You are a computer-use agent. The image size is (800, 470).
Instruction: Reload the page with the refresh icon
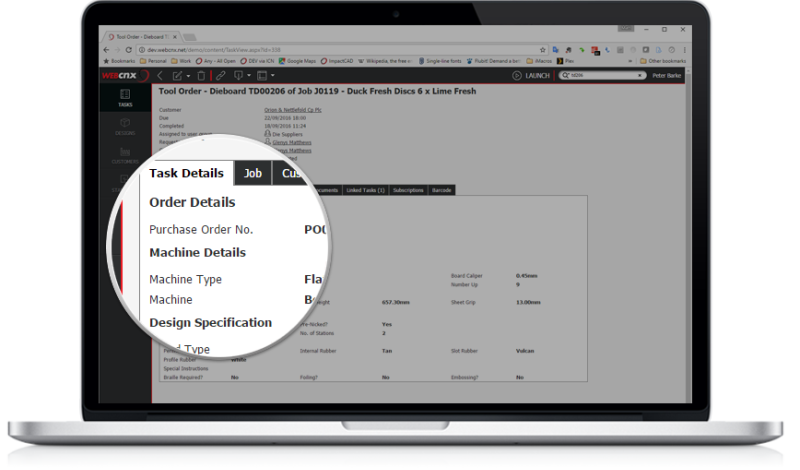click(x=129, y=50)
